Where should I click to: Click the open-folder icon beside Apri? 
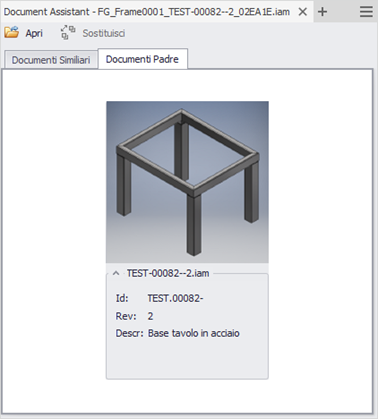tap(12, 33)
